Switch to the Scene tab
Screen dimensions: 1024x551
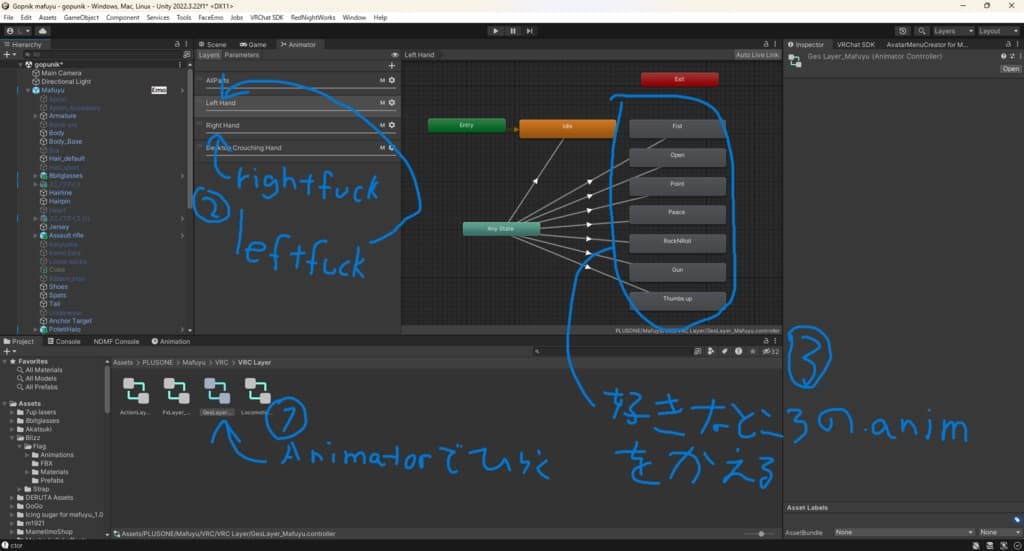[x=212, y=44]
